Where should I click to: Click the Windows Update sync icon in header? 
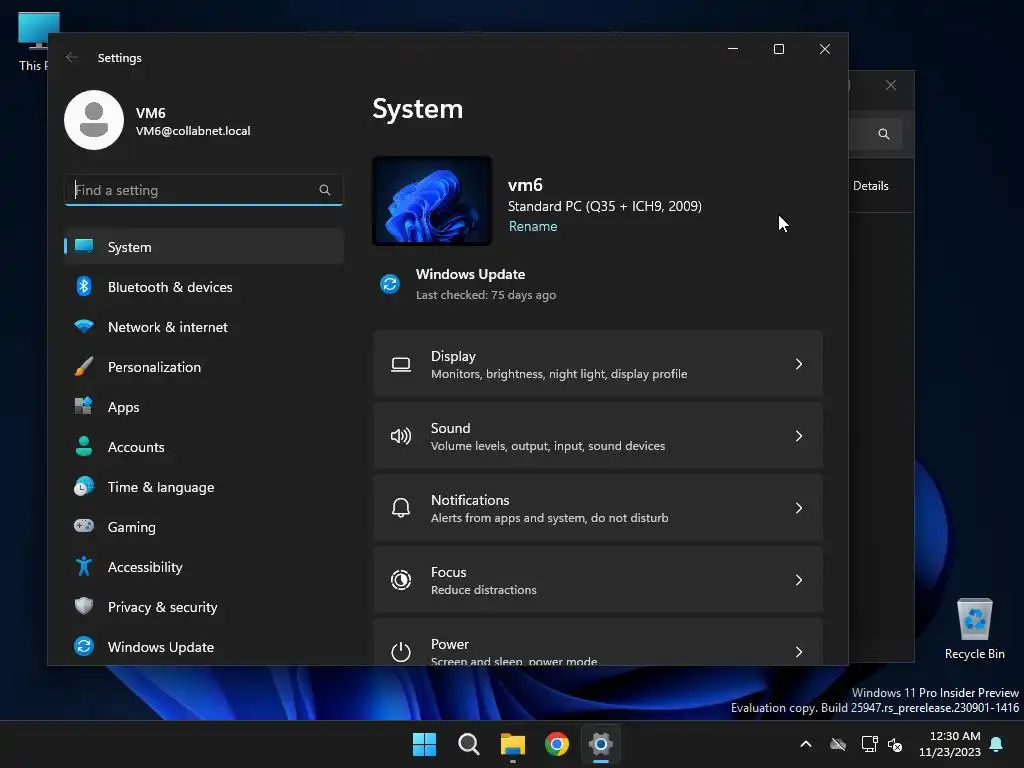(390, 284)
